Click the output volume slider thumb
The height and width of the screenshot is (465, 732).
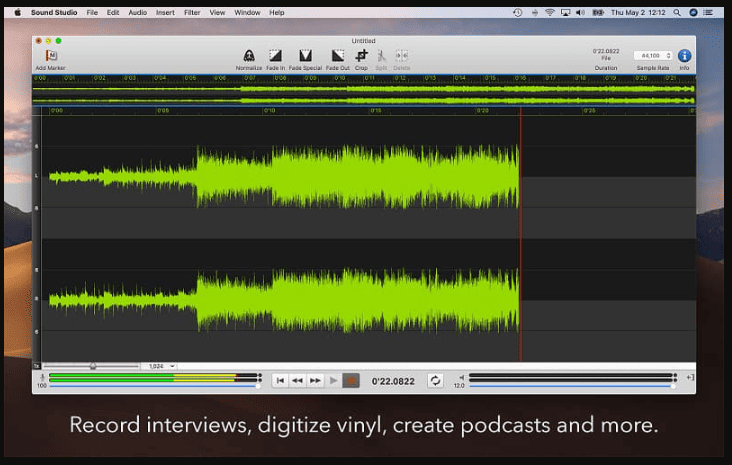673,386
